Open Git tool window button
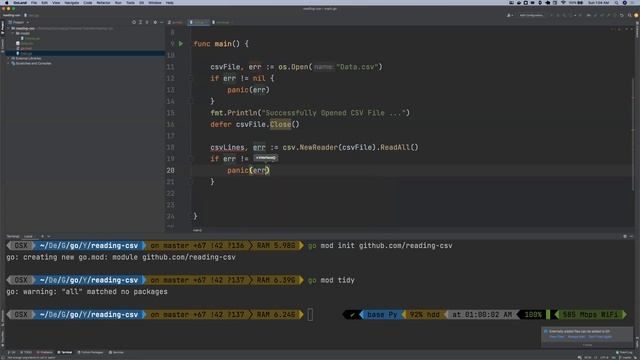This screenshot has height=360, width=640. 12,352
